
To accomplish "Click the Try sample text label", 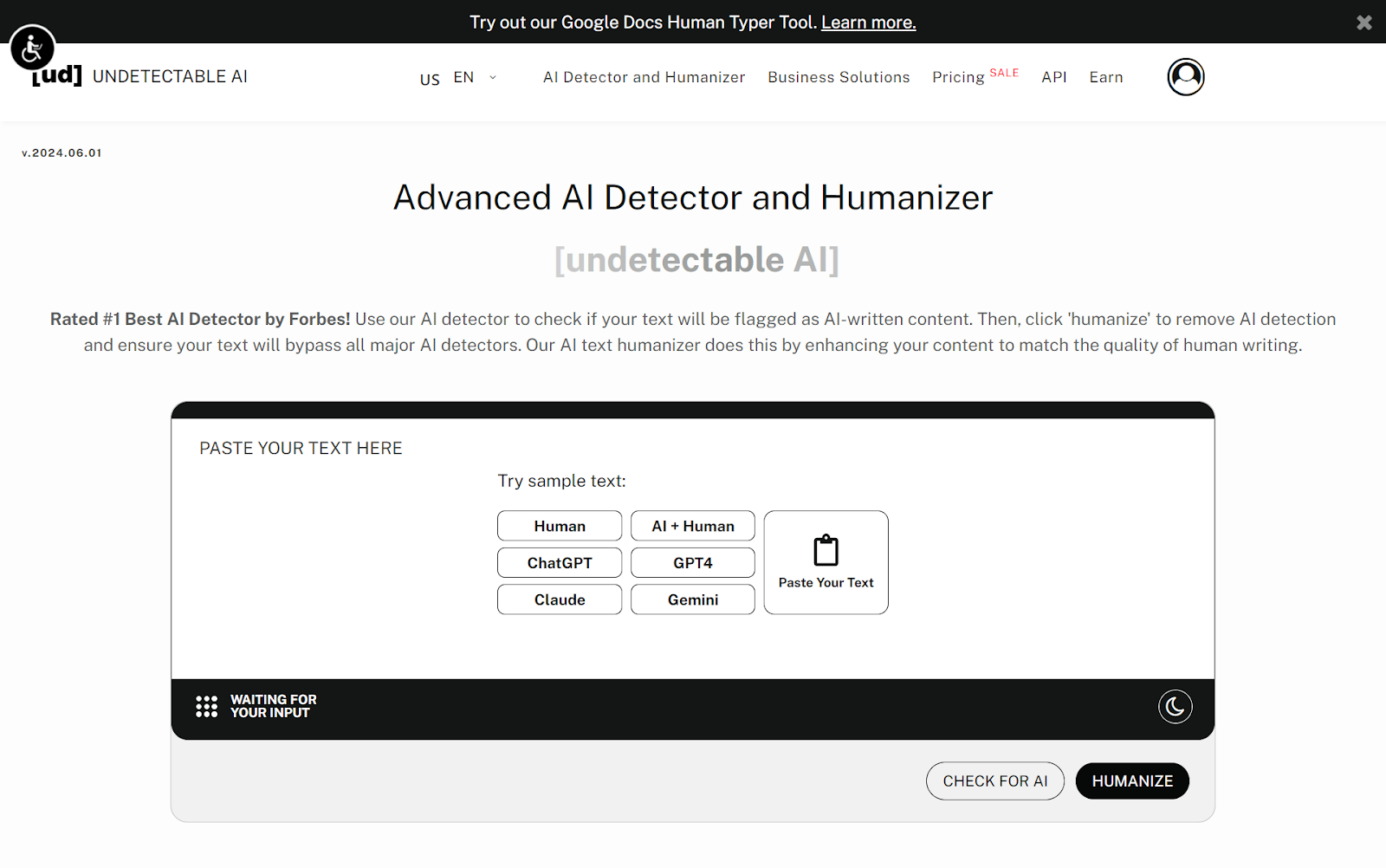I will click(x=561, y=481).
